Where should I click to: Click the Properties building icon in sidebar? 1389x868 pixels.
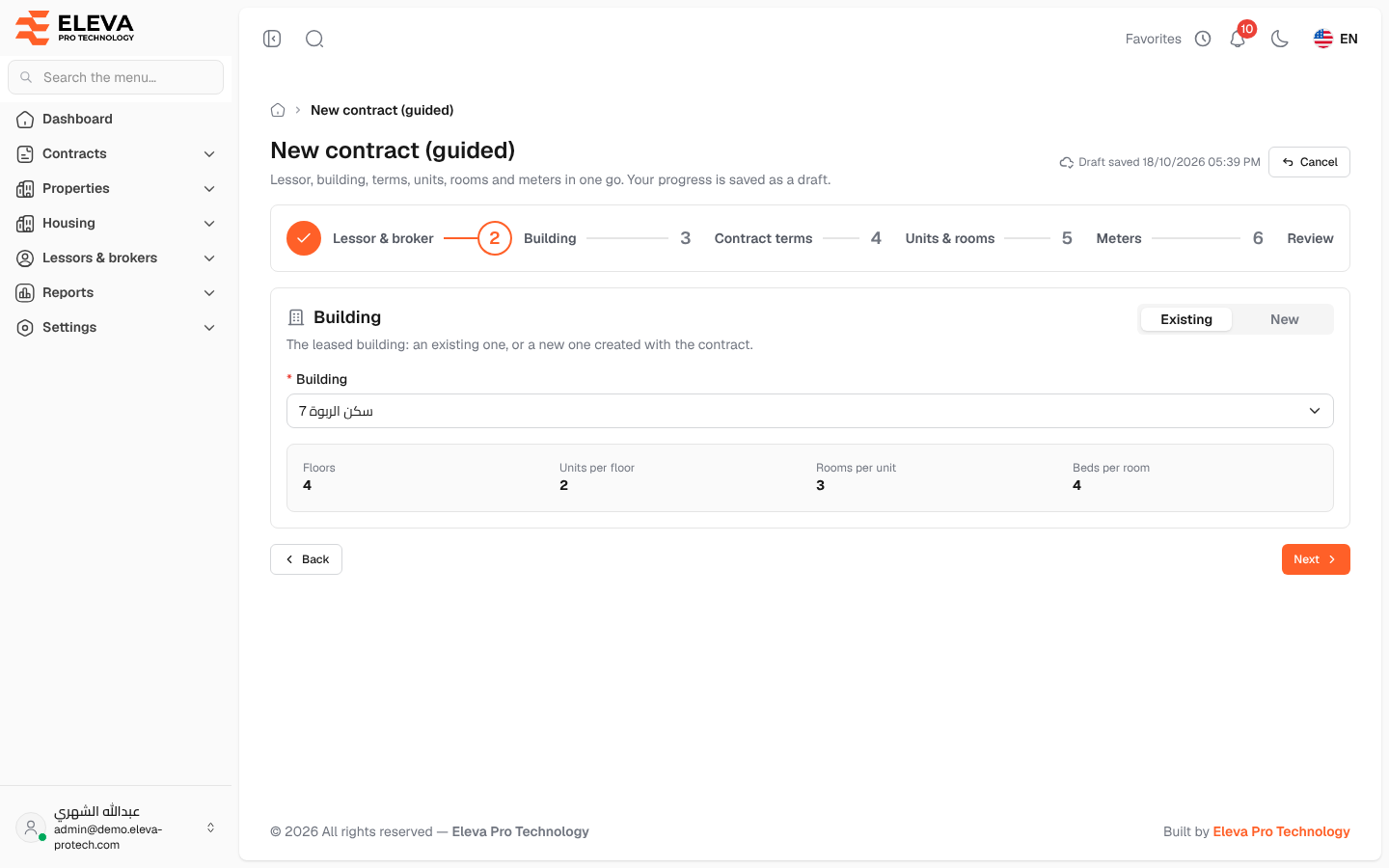click(x=25, y=189)
